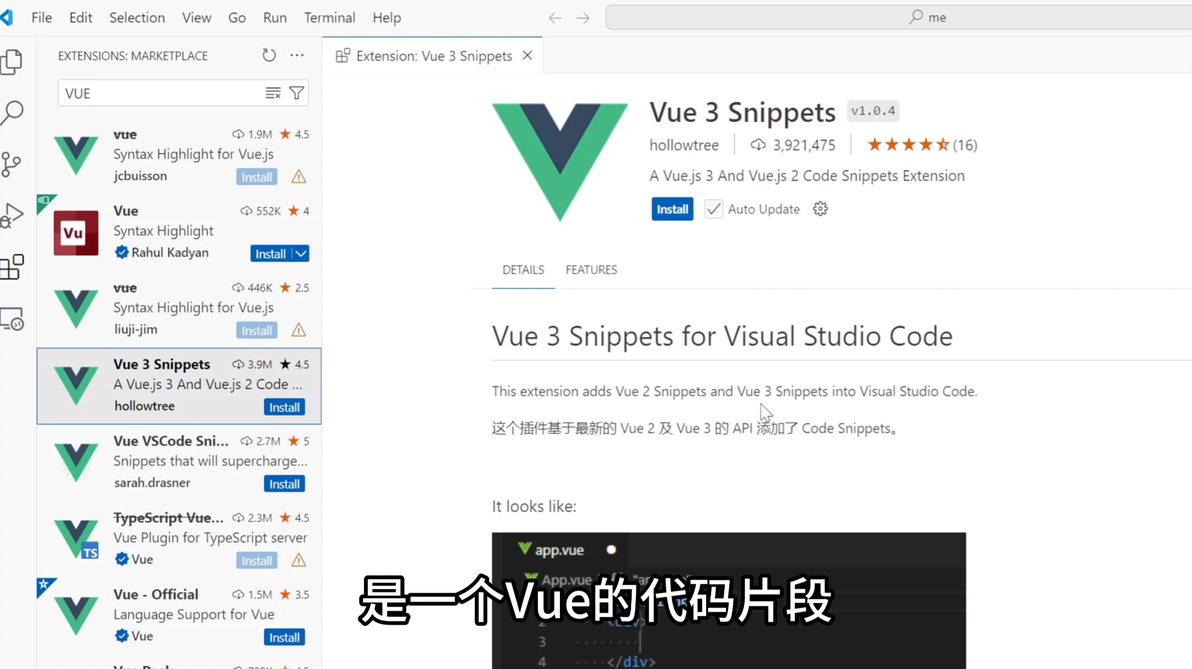Click the v1.0.4 version badge
This screenshot has height=669, width=1192.
click(x=873, y=111)
